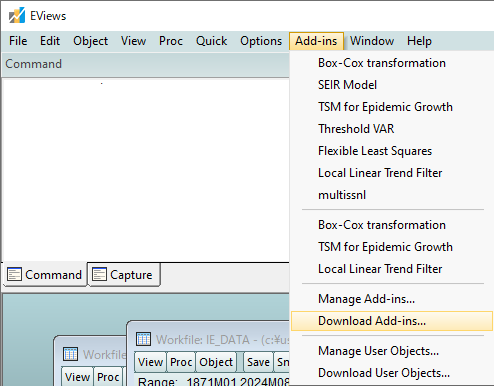The width and height of the screenshot is (494, 386).
Task: Close the open Add-ins menu header
Action: [x=316, y=41]
